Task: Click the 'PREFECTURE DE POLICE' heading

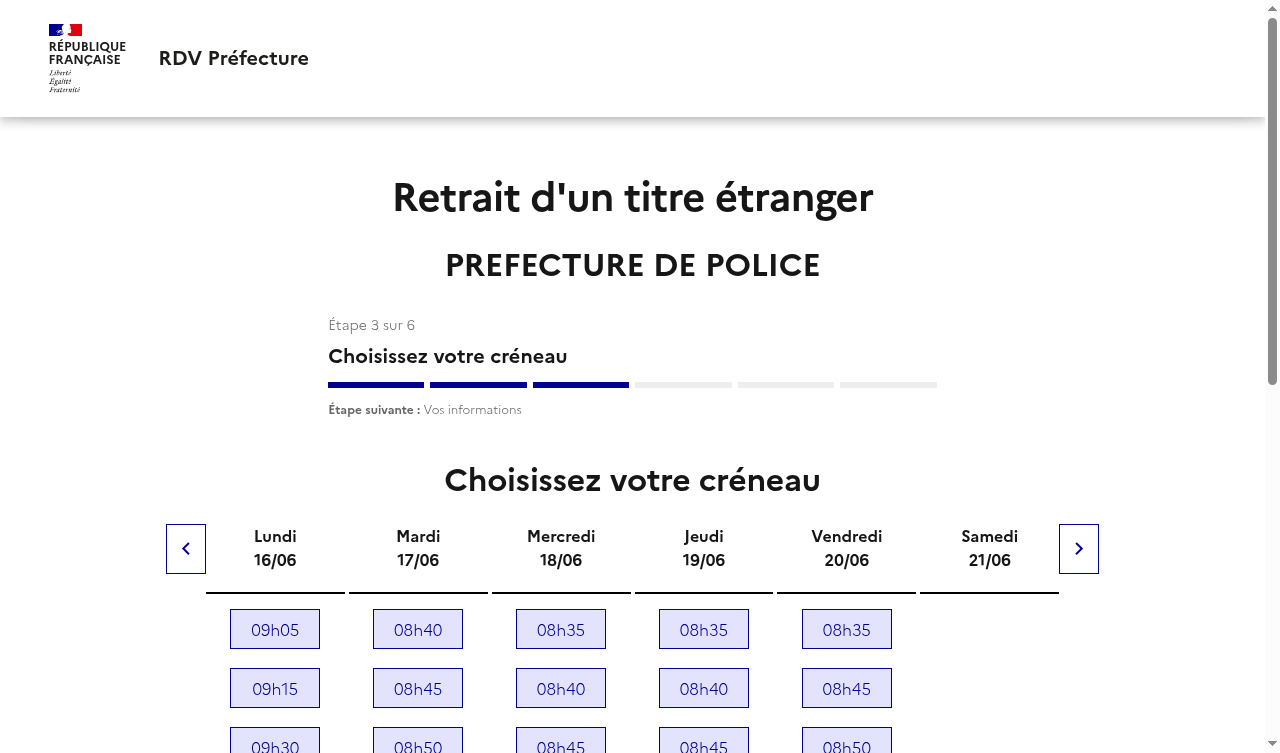Action: 632,265
